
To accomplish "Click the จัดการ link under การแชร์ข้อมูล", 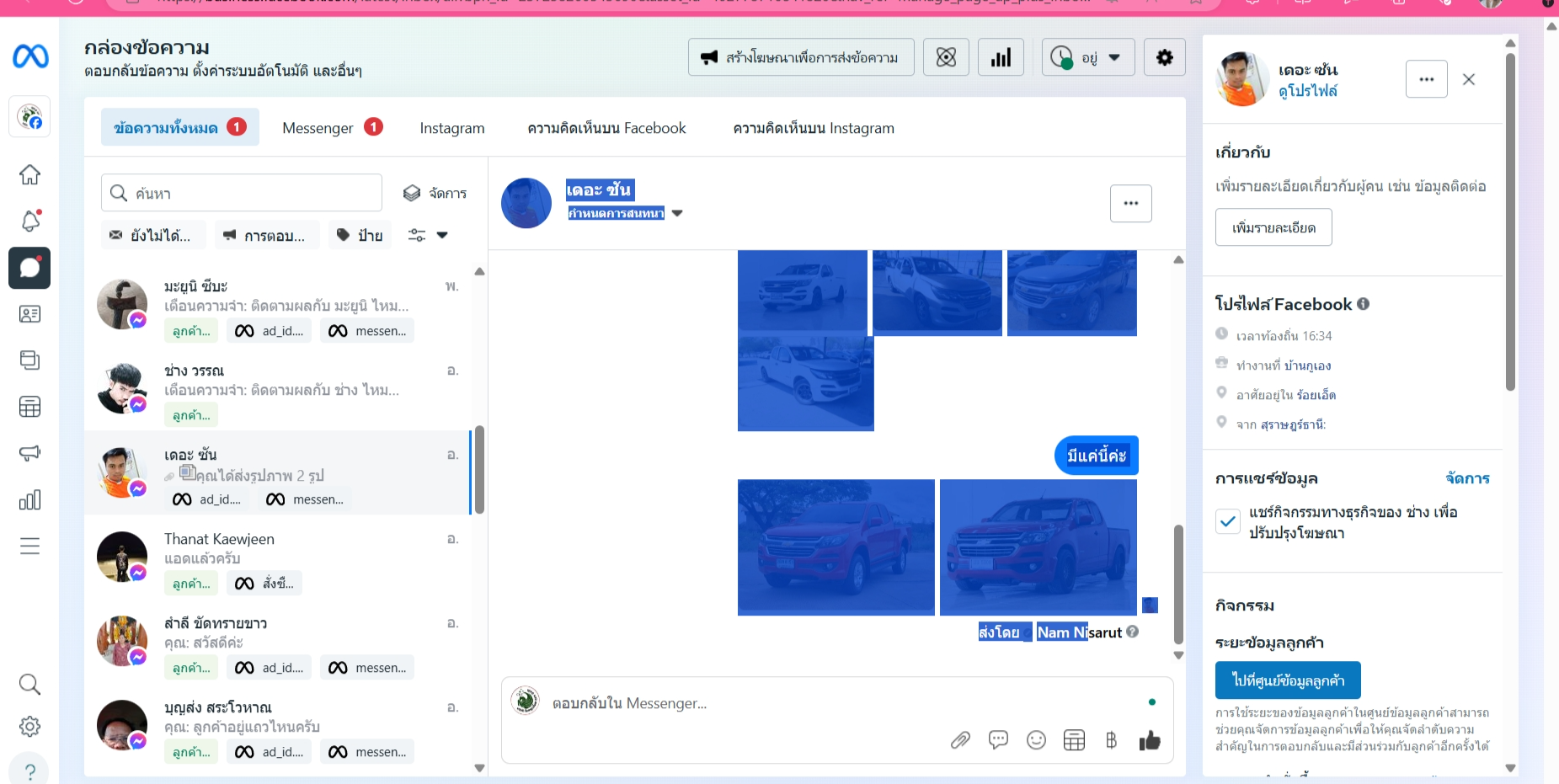I will (1467, 478).
